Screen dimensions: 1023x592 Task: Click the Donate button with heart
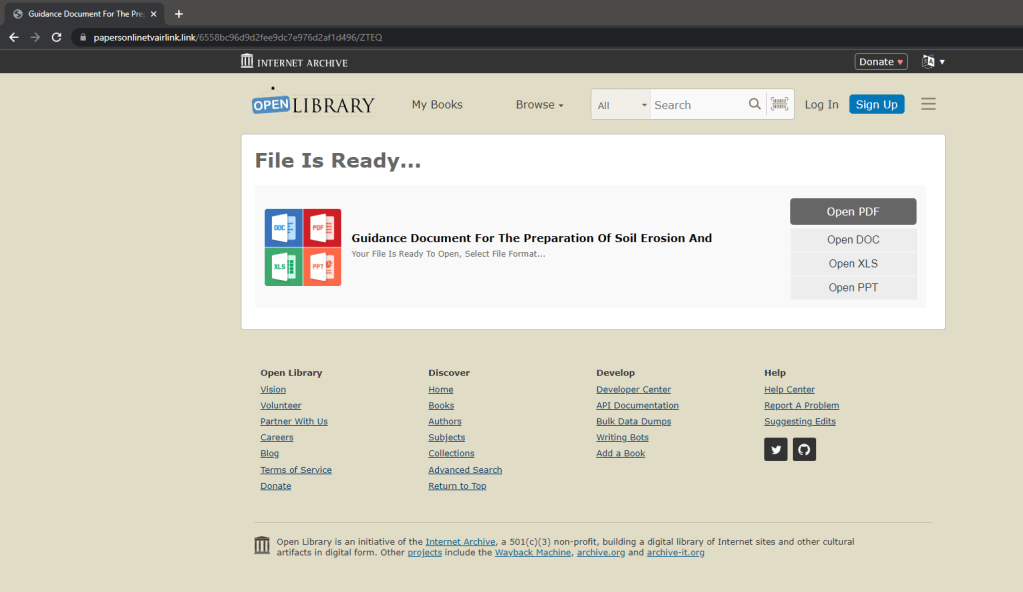point(881,62)
